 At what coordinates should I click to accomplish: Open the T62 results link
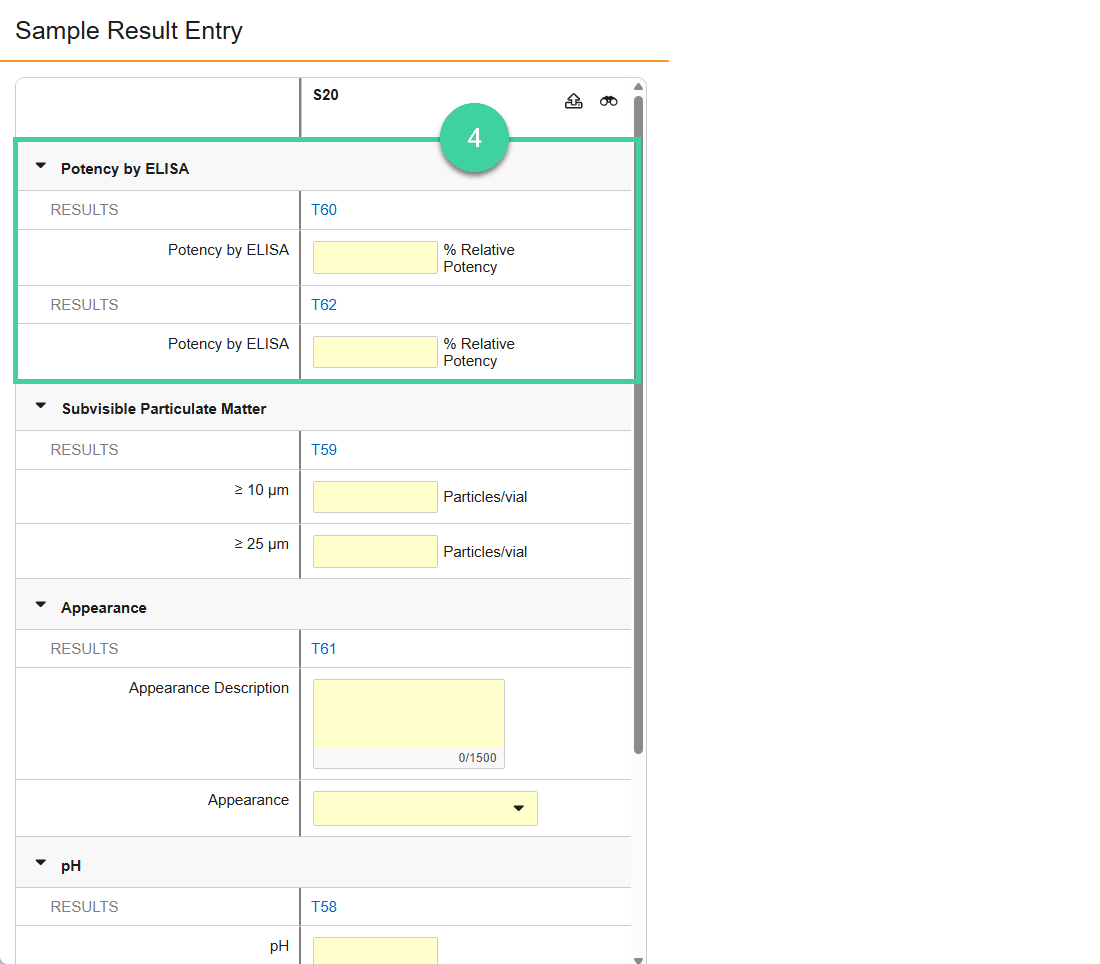coord(324,304)
